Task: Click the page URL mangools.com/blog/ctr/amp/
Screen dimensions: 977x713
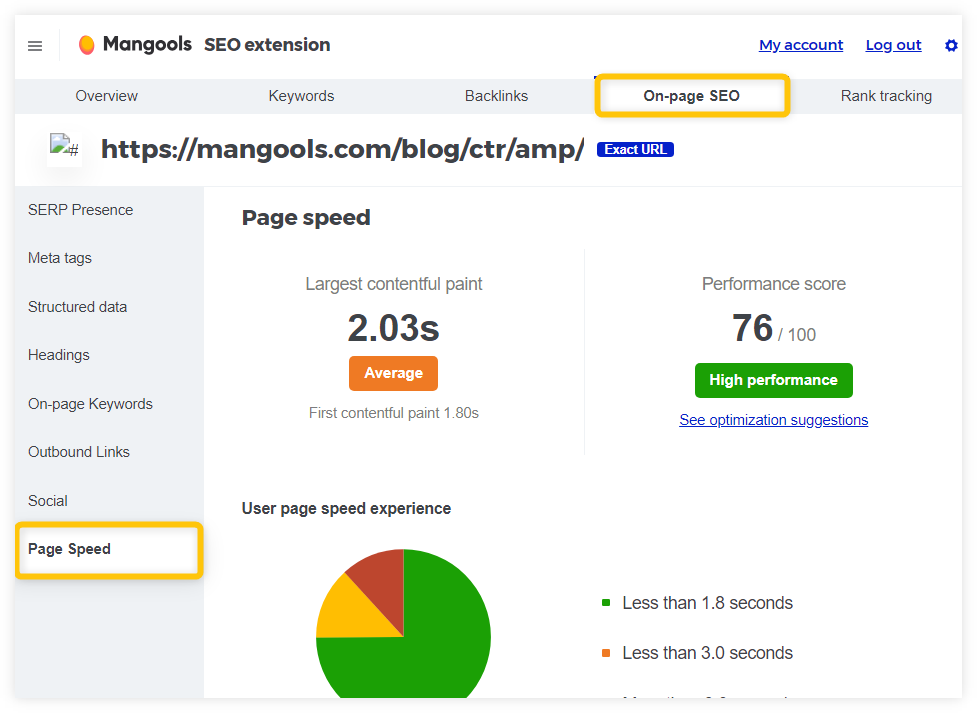Action: pos(343,150)
